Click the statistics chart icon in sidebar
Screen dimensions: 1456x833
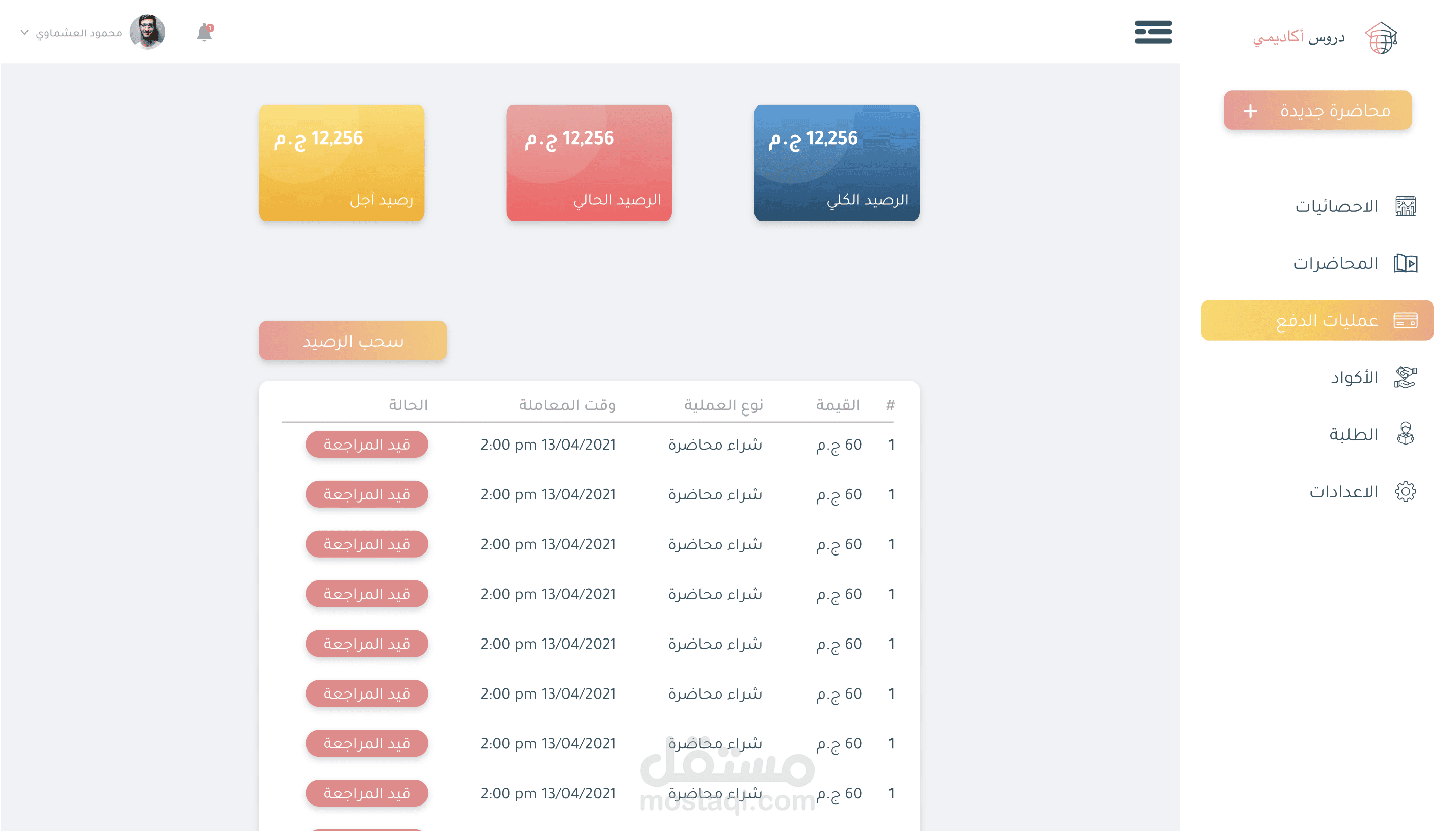click(x=1405, y=206)
